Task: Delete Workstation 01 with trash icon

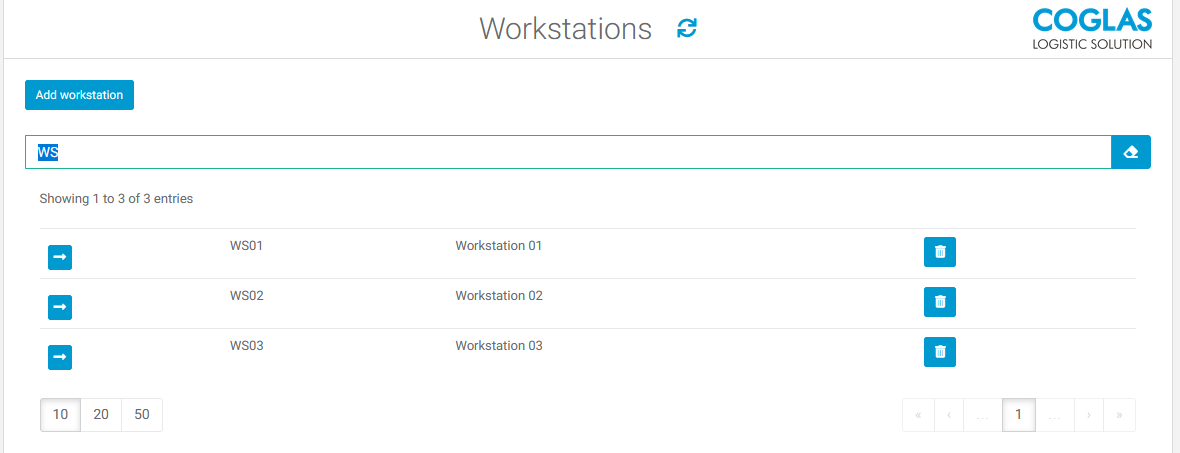Action: coord(939,252)
